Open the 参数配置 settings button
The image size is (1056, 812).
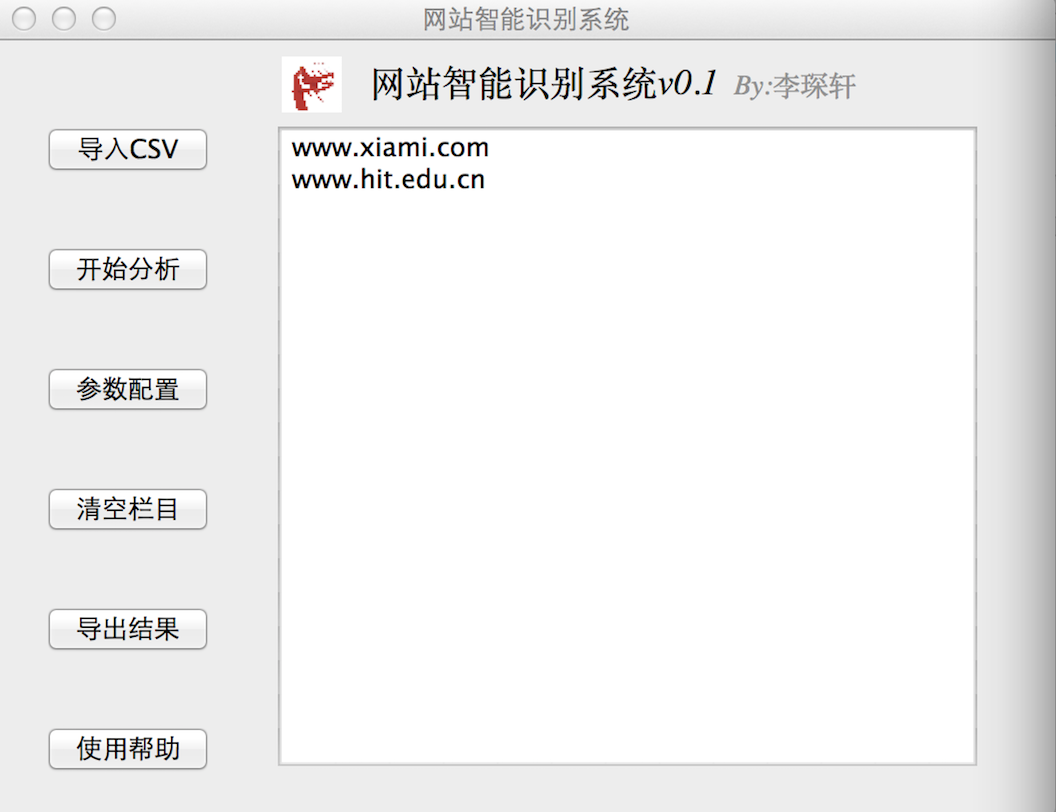coord(128,389)
